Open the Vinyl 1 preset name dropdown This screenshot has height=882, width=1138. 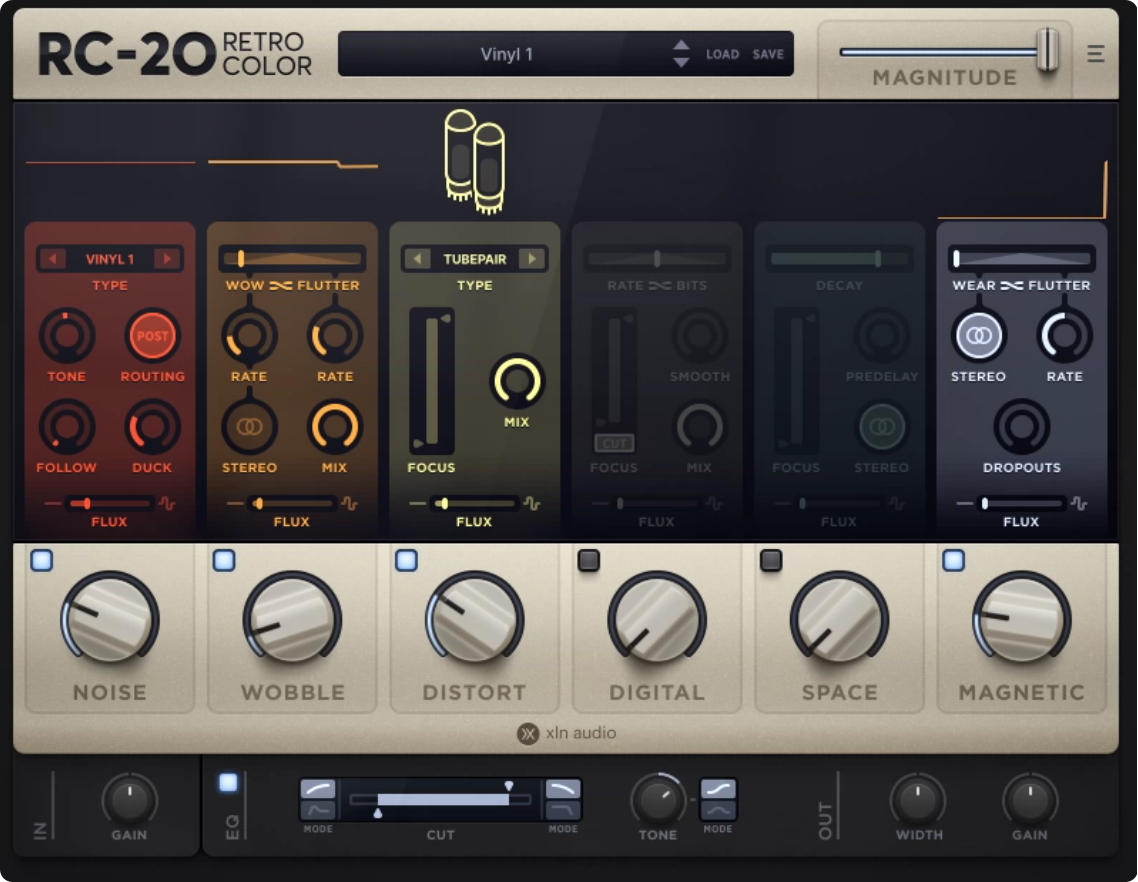506,54
